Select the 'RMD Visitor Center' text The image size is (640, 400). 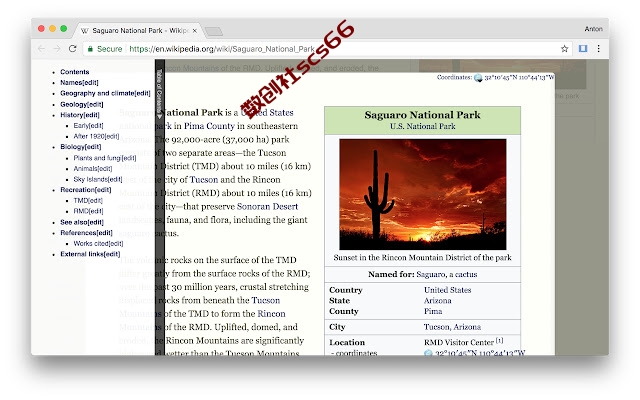[459, 342]
